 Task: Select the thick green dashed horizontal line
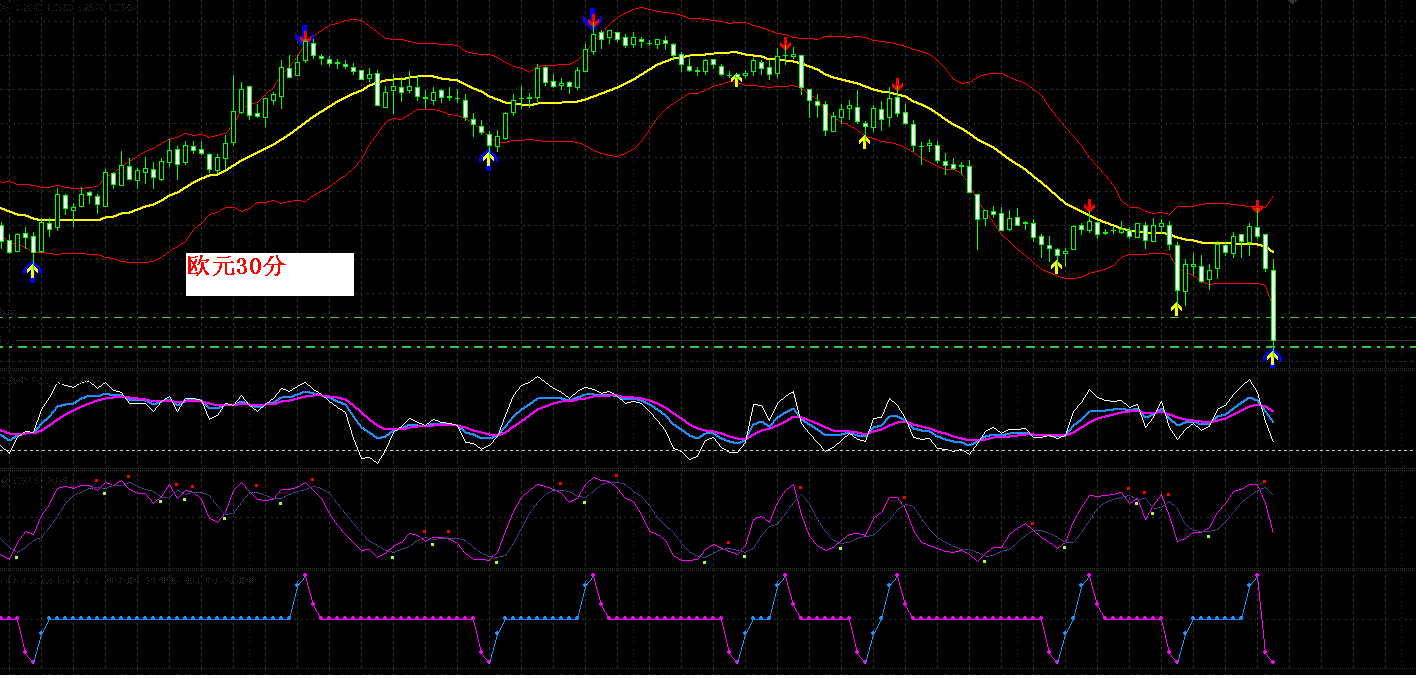(708, 346)
